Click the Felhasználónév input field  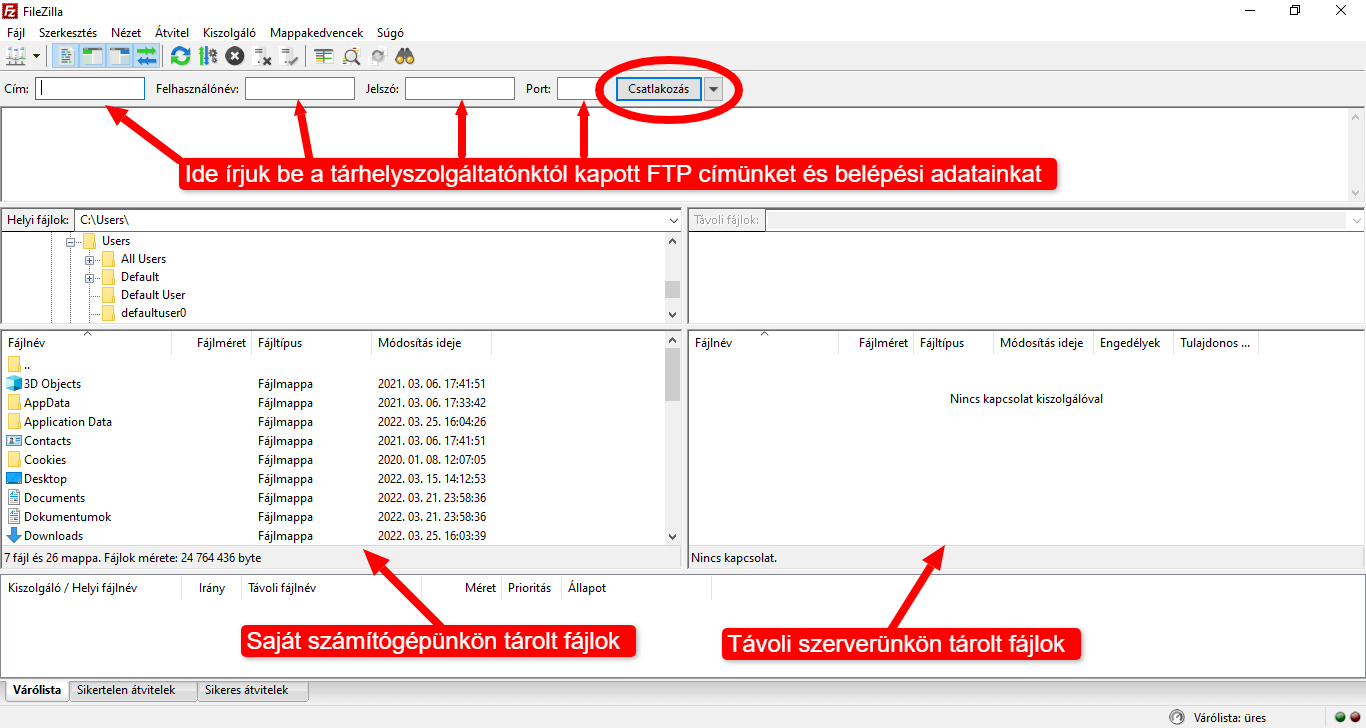click(300, 89)
